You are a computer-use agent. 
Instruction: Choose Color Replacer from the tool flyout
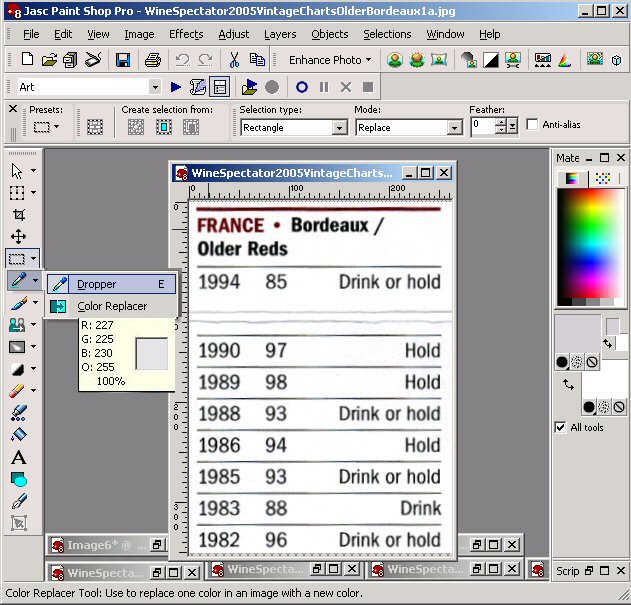(x=111, y=306)
